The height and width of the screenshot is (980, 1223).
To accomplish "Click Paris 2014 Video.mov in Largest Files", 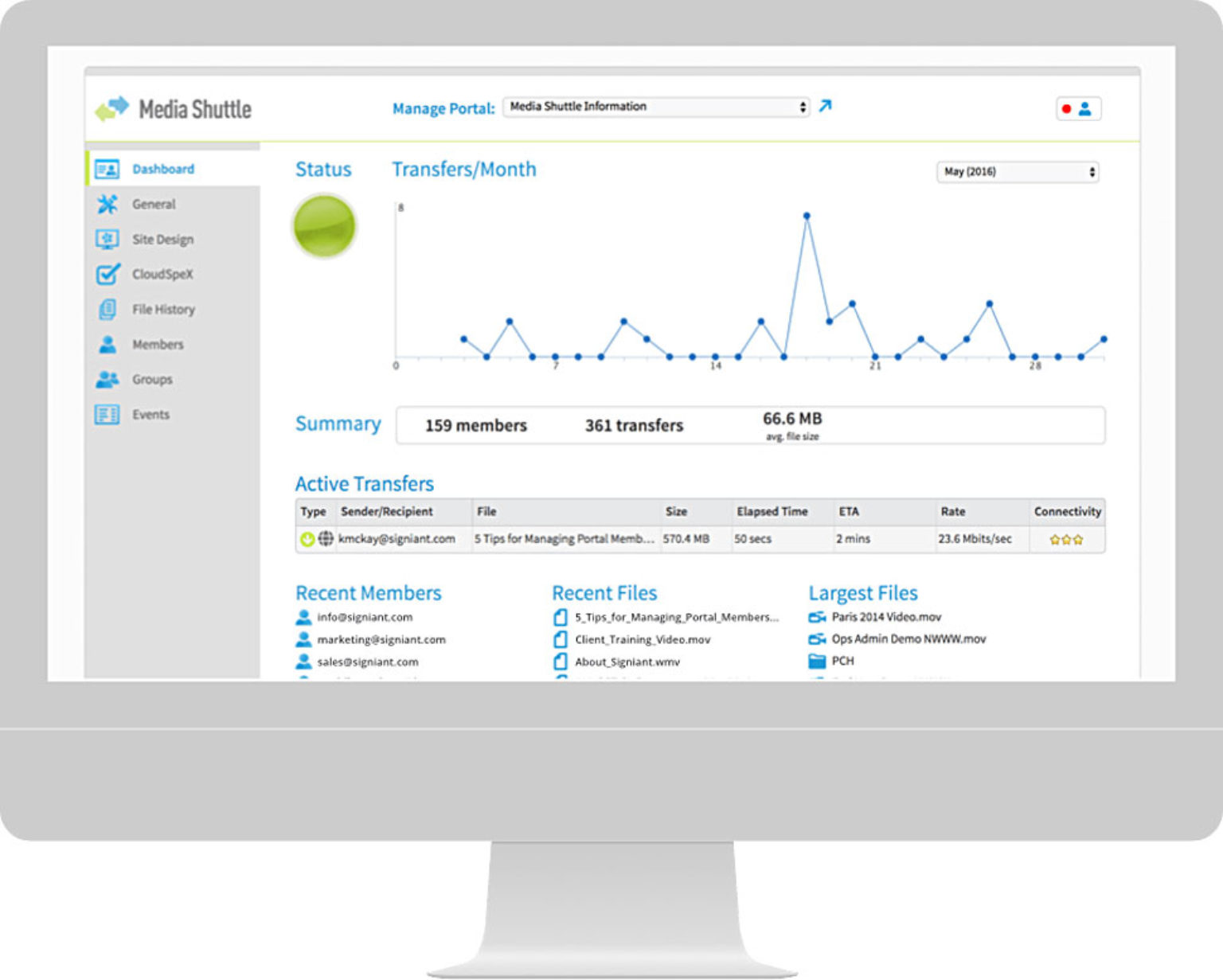I will click(885, 617).
